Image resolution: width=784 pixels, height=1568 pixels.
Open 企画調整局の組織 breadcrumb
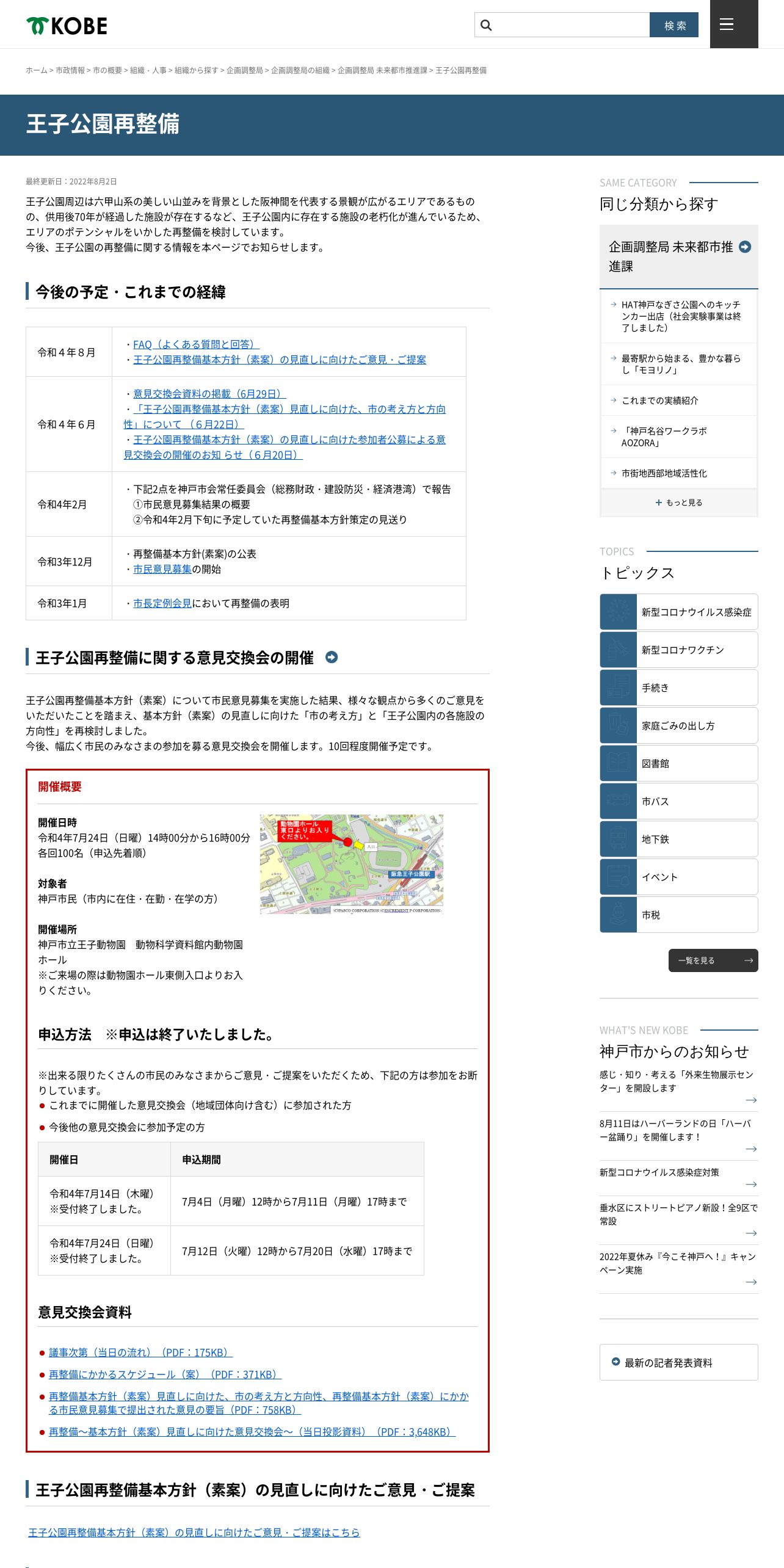pos(300,70)
